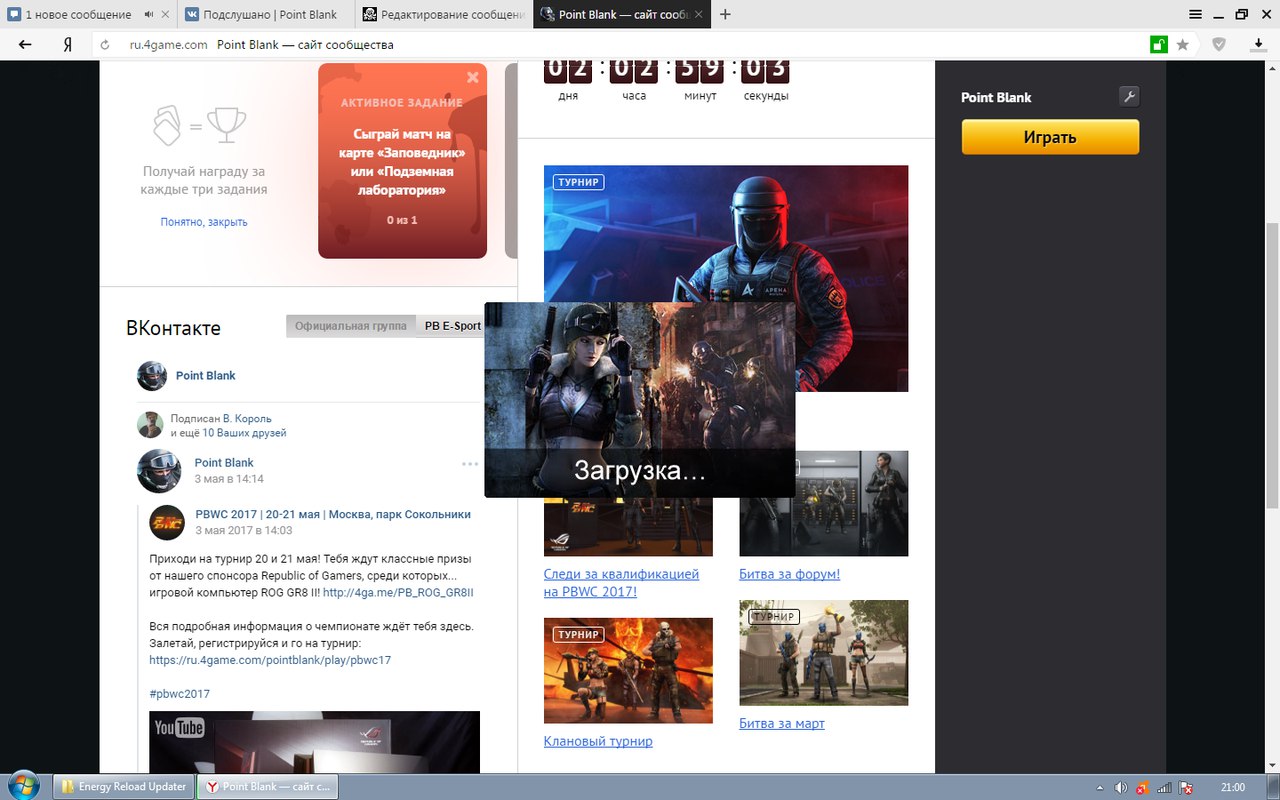Open ru.4game.com/pointblank/play/pbwc17 link

tap(270, 661)
